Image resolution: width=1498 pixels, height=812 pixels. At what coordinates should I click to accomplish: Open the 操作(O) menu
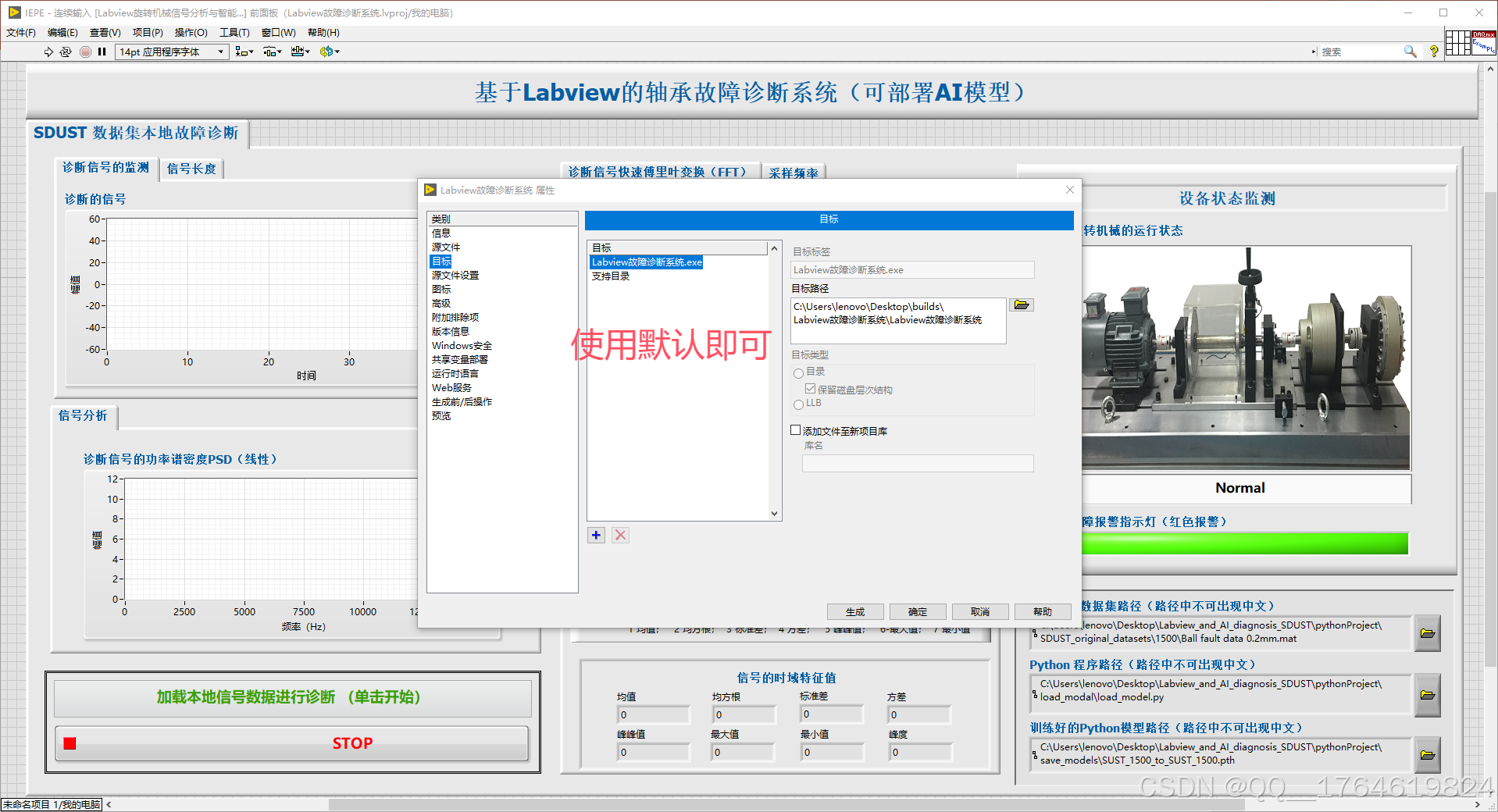click(191, 32)
